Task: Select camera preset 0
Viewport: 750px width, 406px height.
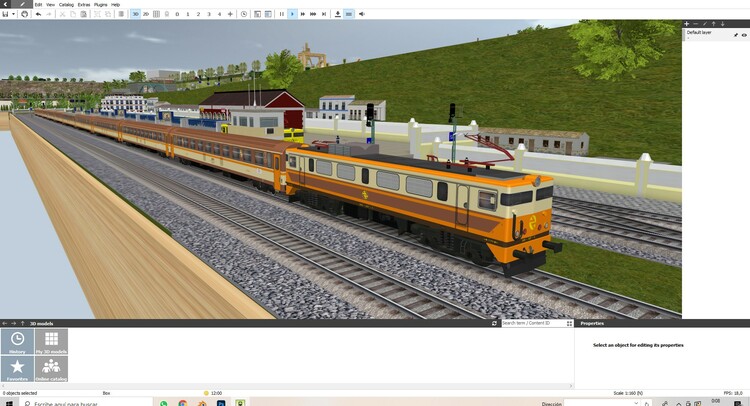Action: point(177,14)
